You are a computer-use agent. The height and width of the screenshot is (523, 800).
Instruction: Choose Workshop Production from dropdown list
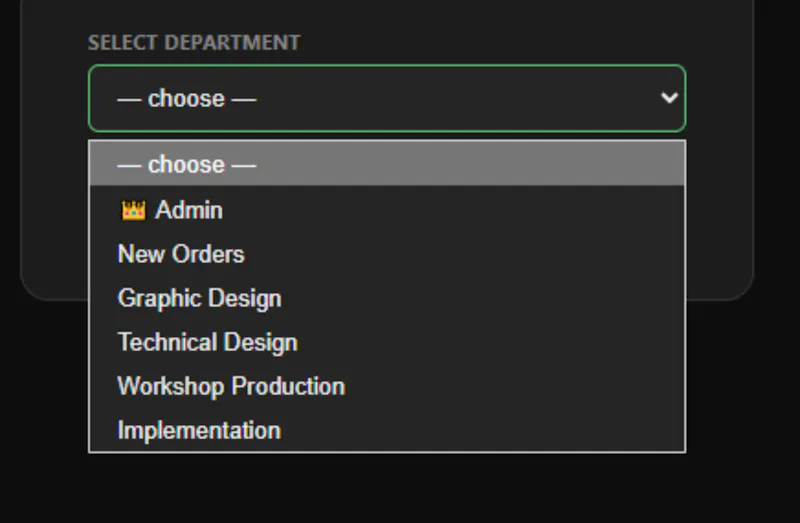tap(387, 386)
